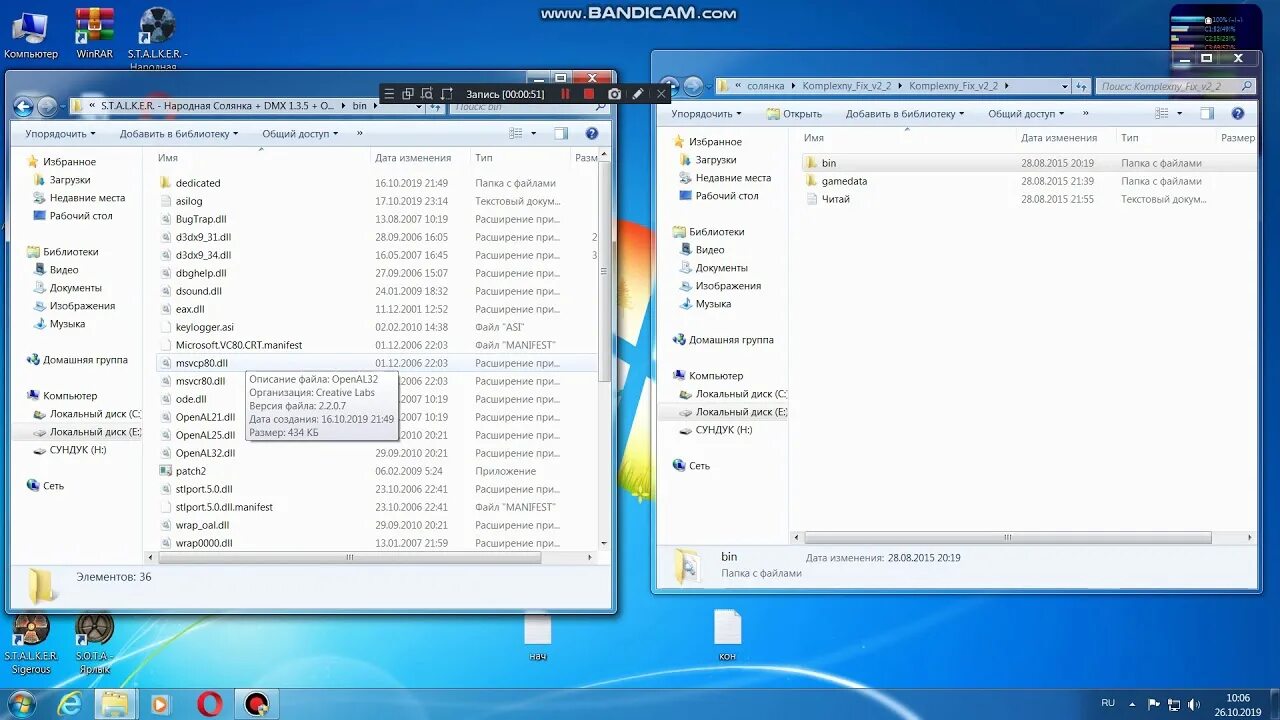Screen dimensions: 1280x720
Task: Click the солянка breadcrumb in address bar
Action: coord(765,86)
